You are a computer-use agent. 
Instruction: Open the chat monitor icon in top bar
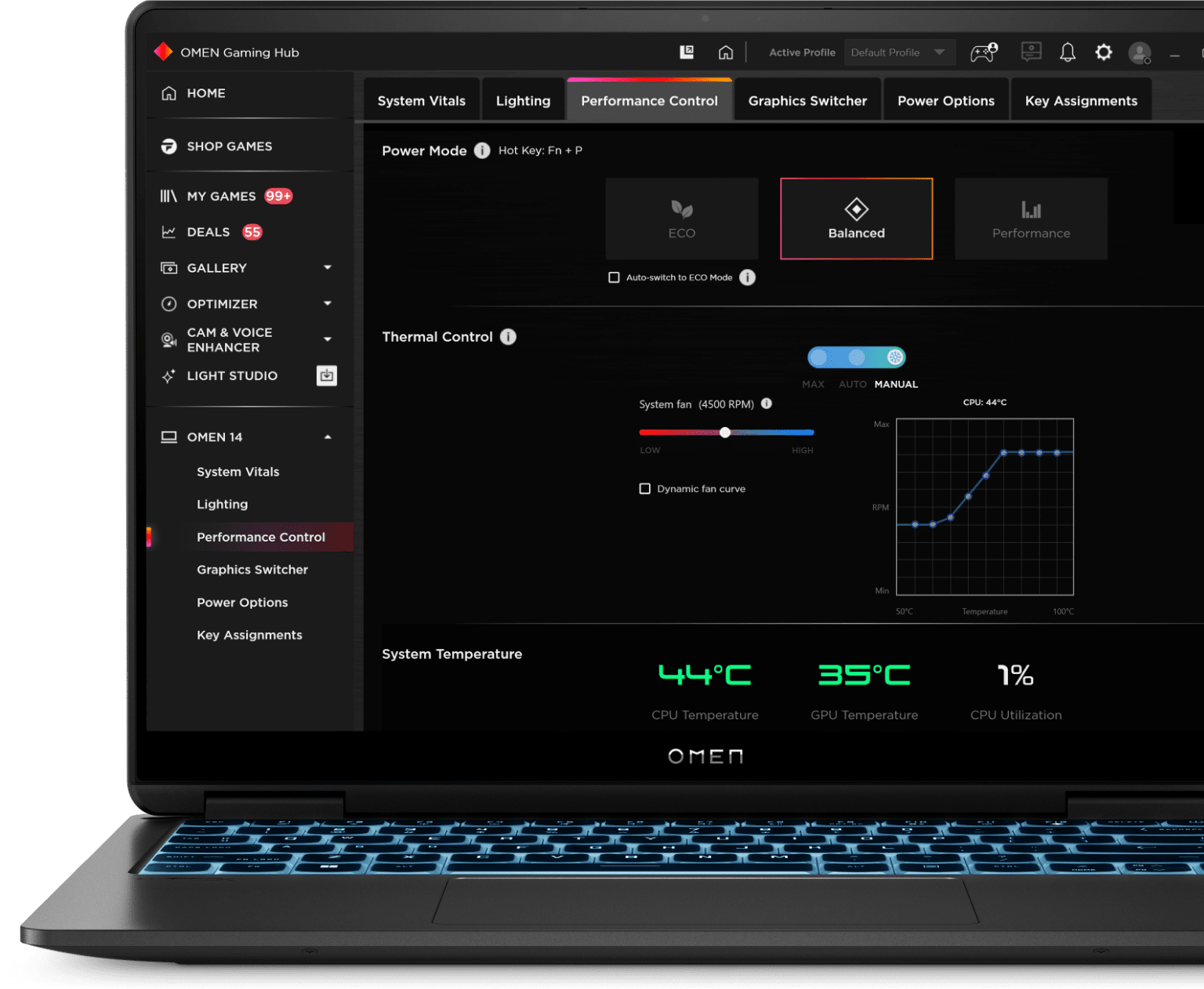click(1031, 52)
